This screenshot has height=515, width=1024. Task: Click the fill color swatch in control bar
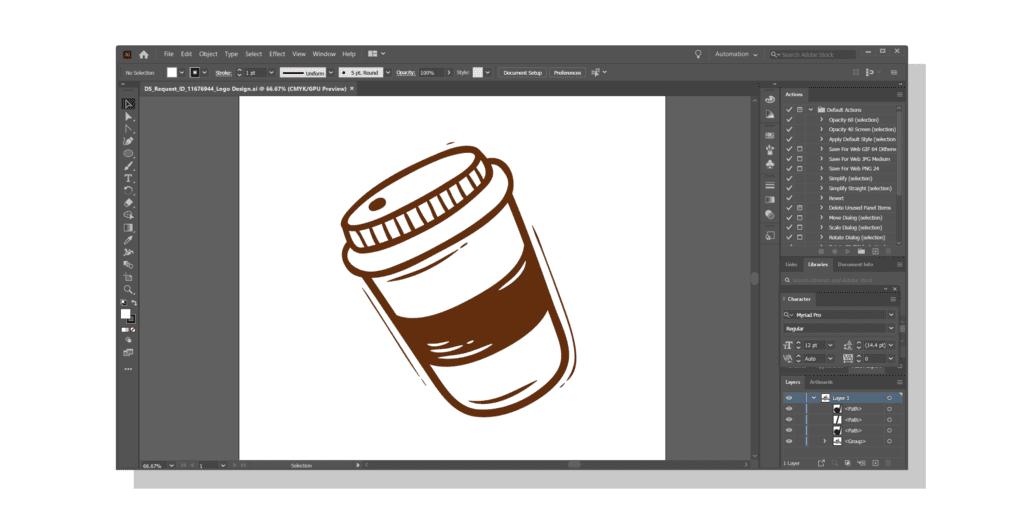tap(172, 72)
